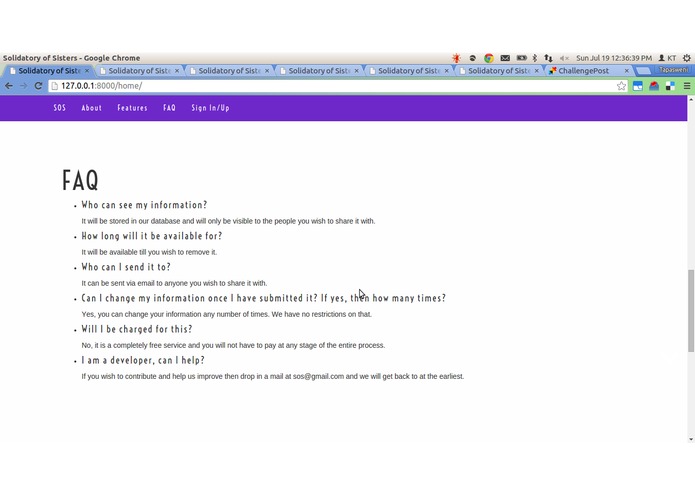Go back using the browser back arrow
The image size is (695, 494).
point(9,86)
